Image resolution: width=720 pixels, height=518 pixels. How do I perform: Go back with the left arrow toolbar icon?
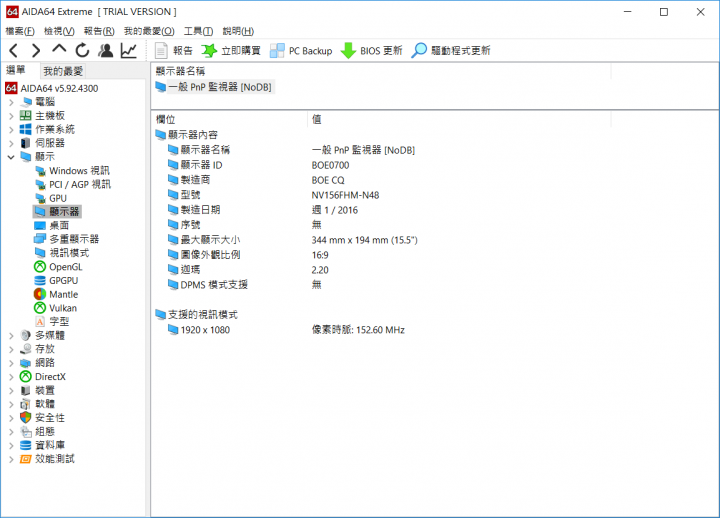click(x=14, y=51)
